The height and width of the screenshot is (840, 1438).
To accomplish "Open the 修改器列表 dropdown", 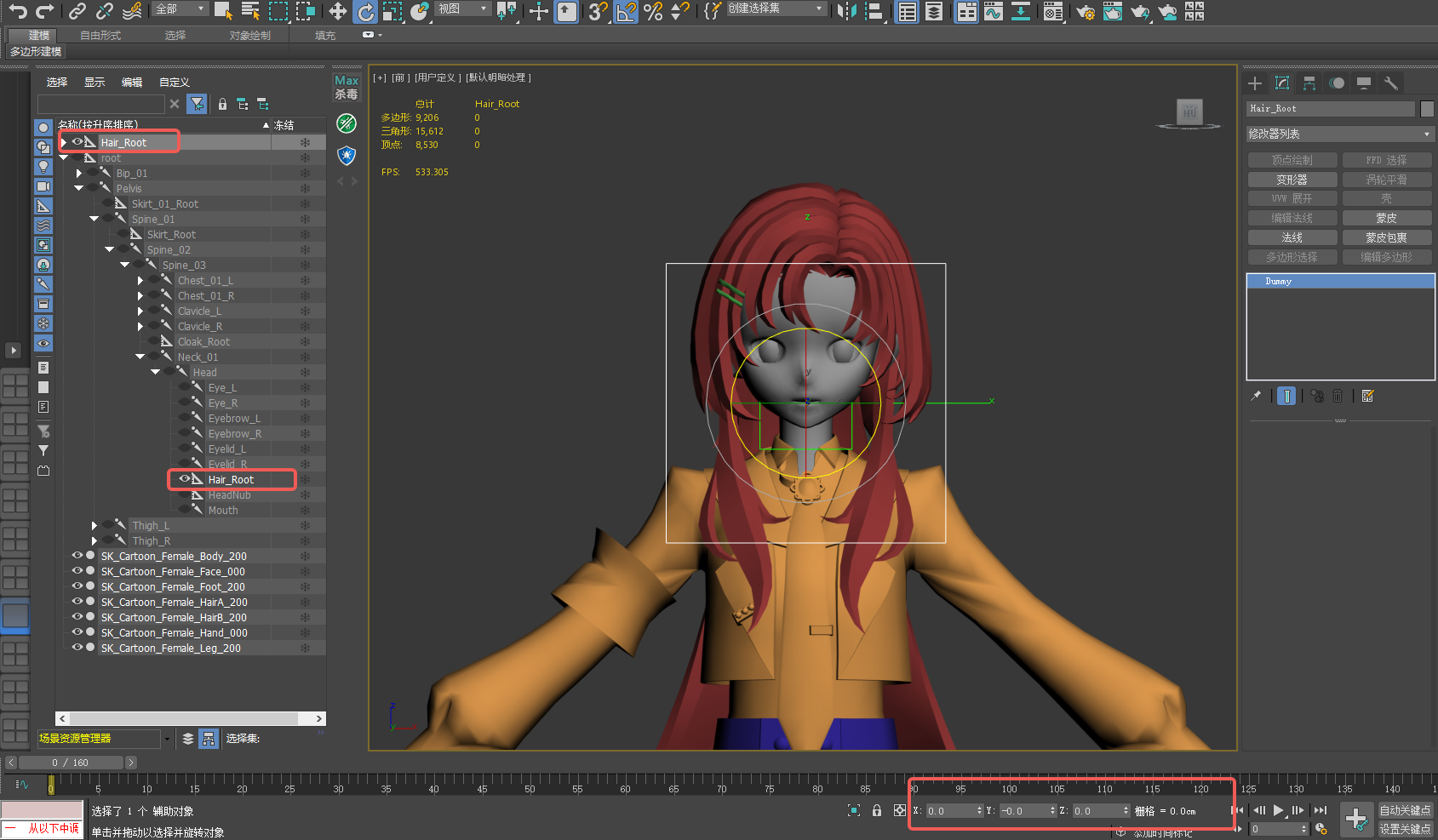I will tap(1340, 134).
